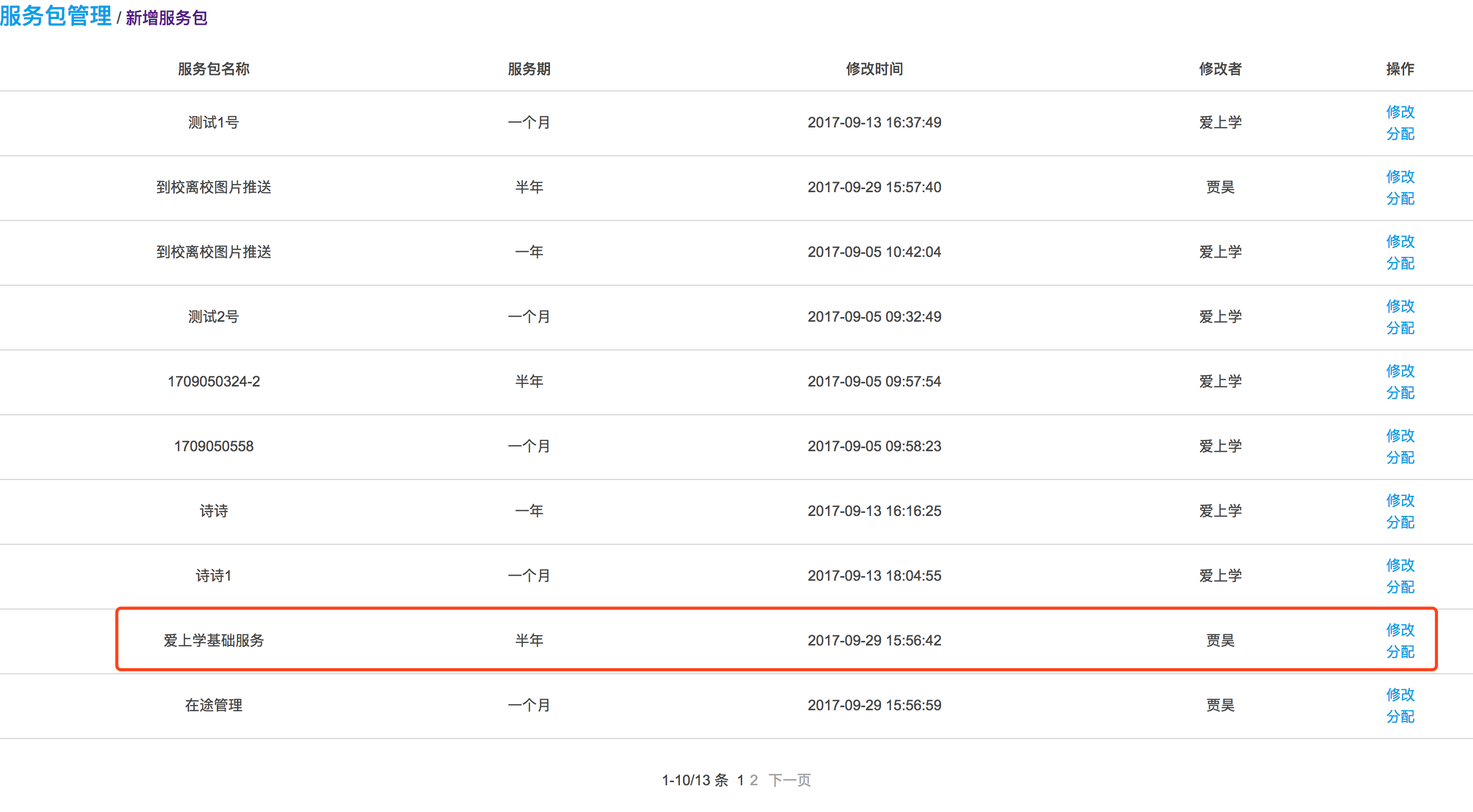Viewport: 1473px width, 812px height.
Task: Click 分配 for the 测试1号 package
Action: click(1400, 134)
